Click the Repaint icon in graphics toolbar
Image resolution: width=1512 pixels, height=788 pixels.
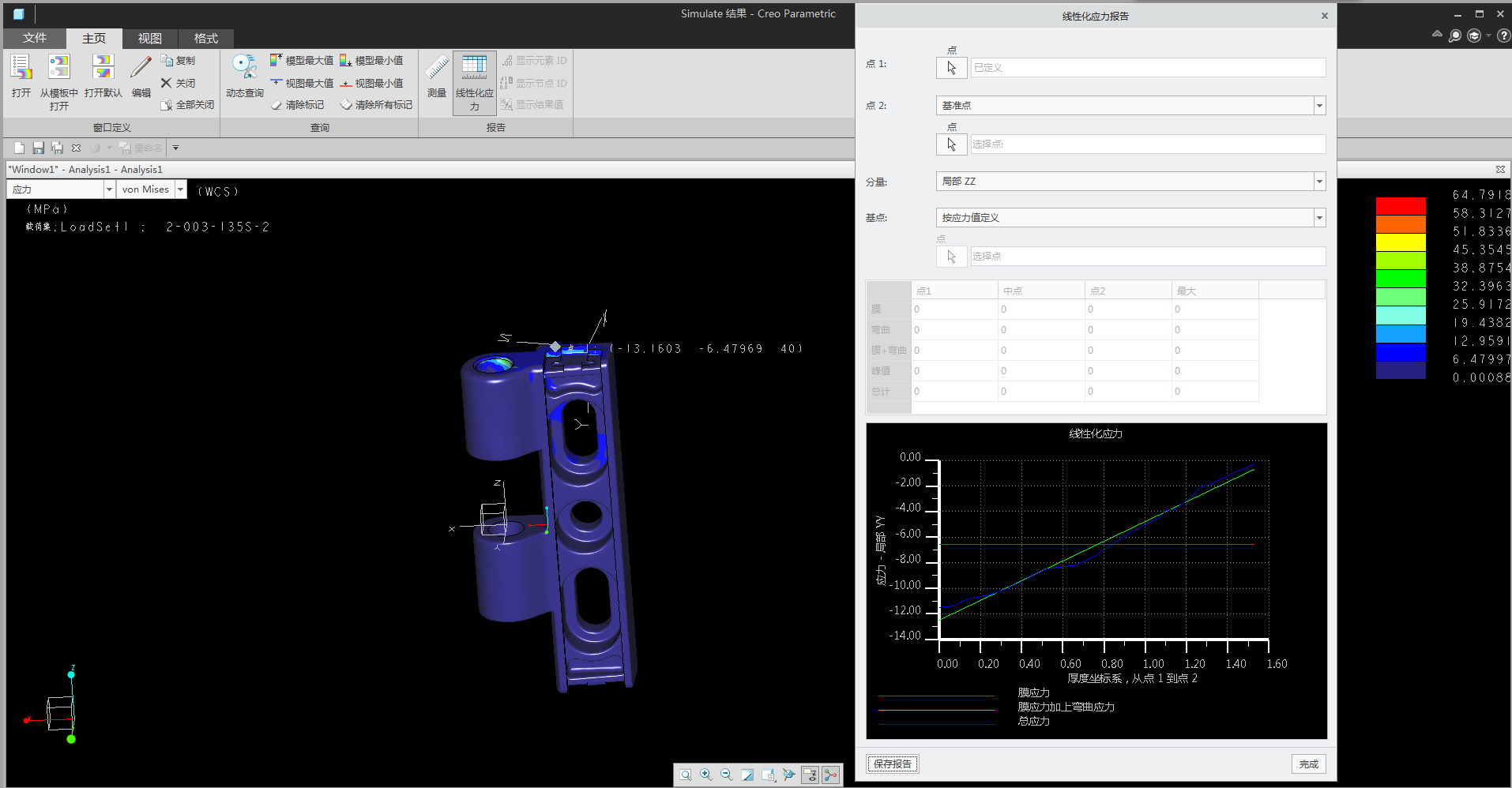[747, 775]
